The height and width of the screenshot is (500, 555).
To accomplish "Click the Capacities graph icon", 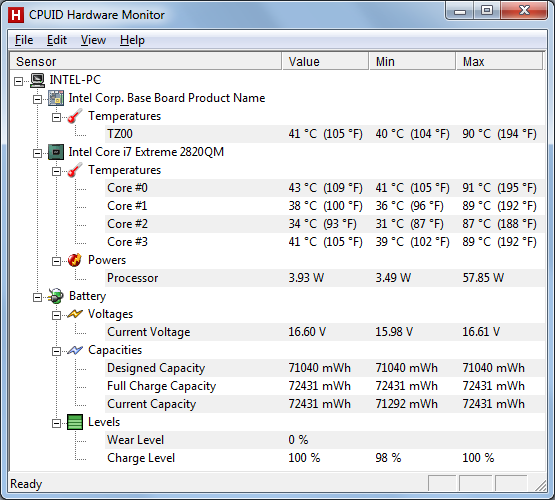I will click(75, 350).
